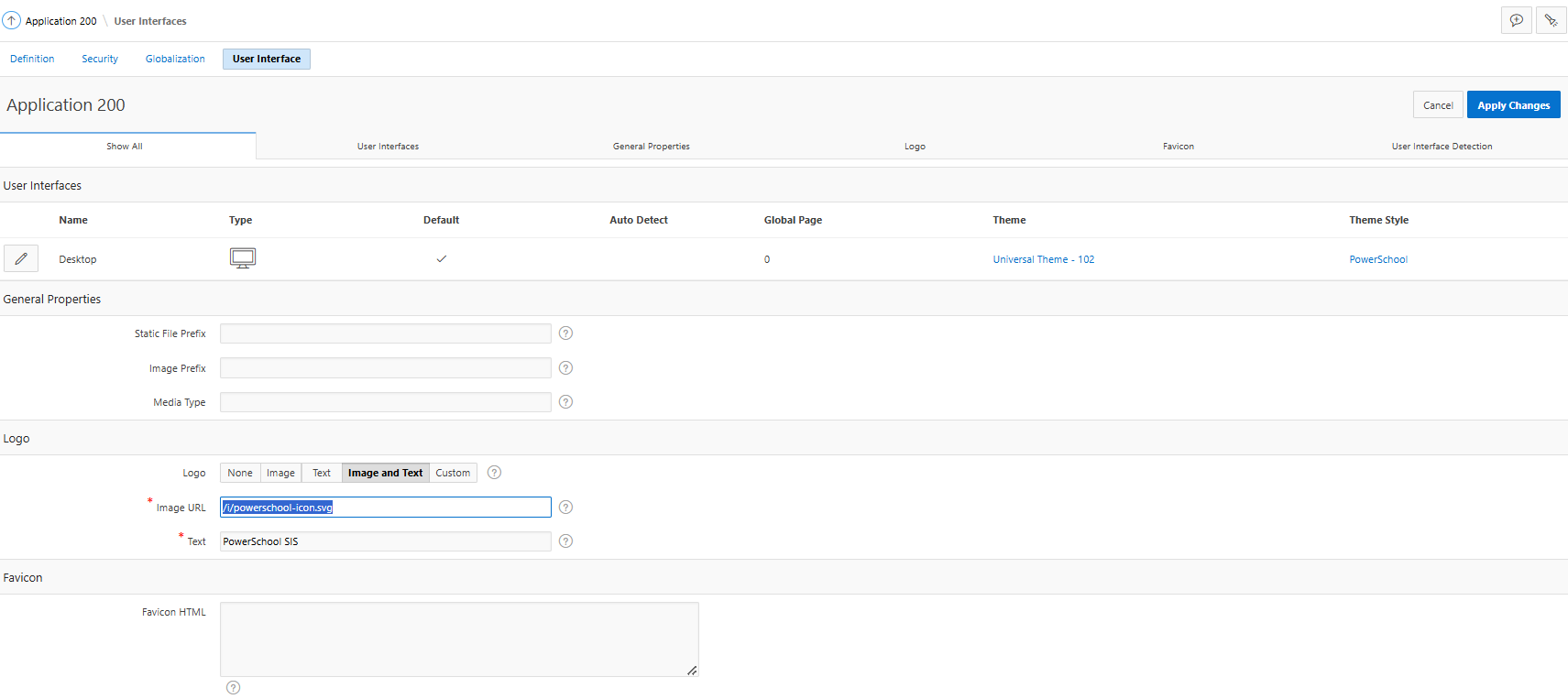Image resolution: width=1568 pixels, height=699 pixels.
Task: Open help for Image Prefix field
Action: (565, 368)
